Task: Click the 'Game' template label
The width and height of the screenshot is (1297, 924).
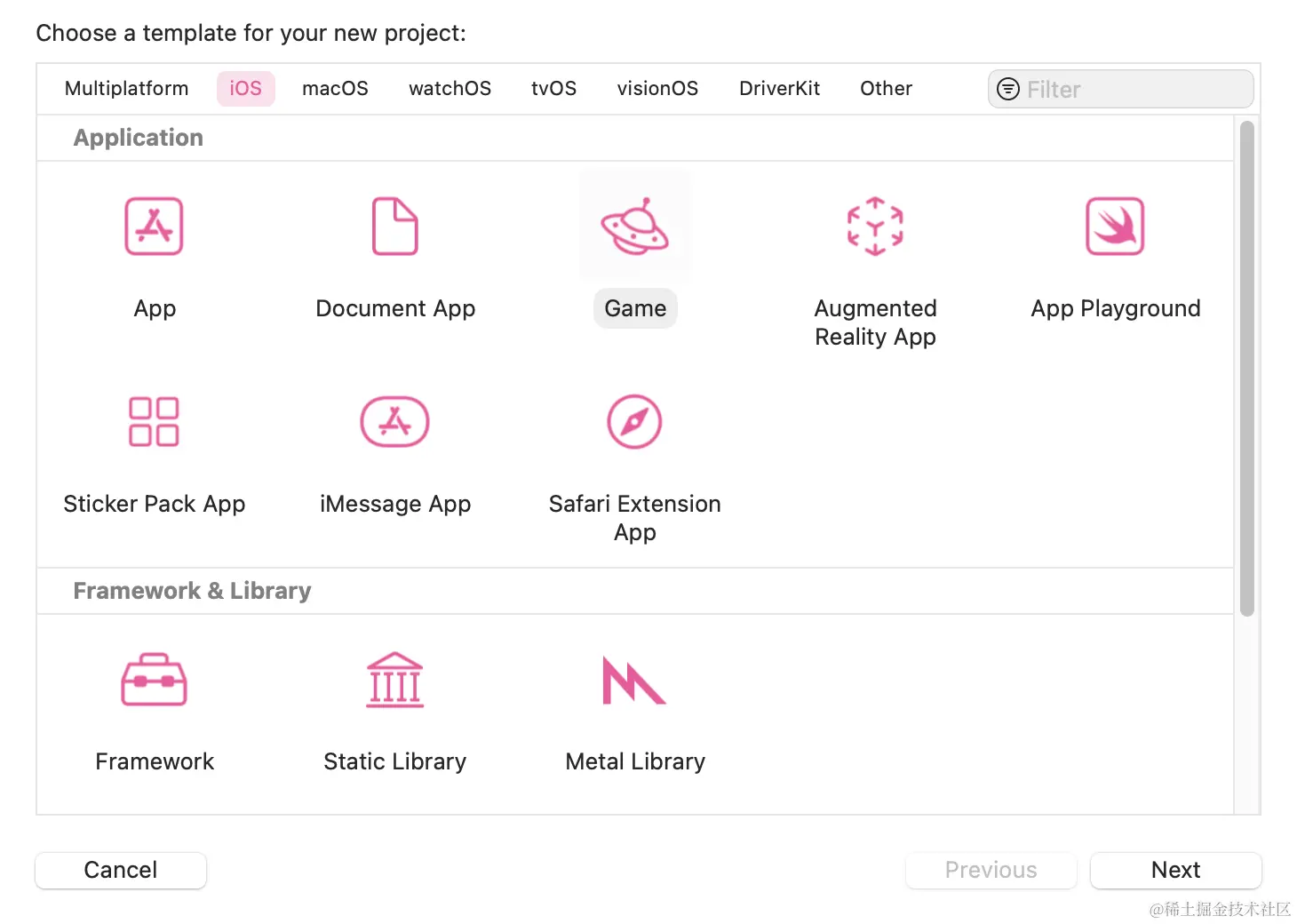Action: pyautogui.click(x=635, y=308)
